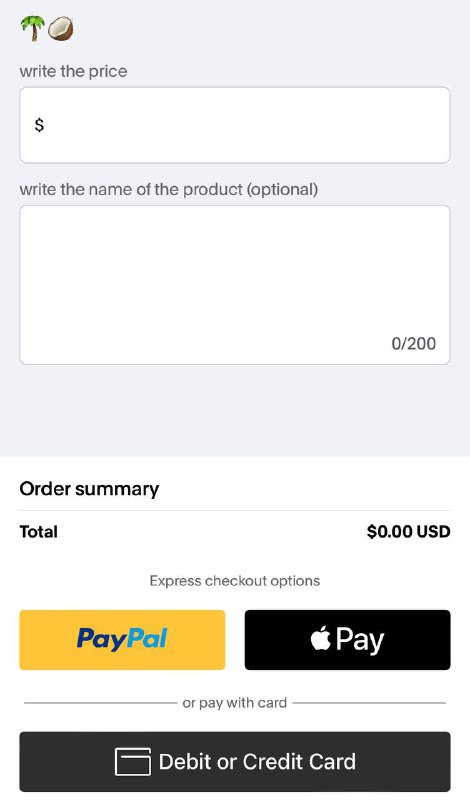The image size is (470, 800).
Task: Click the Order summary heading
Action: pos(89,489)
